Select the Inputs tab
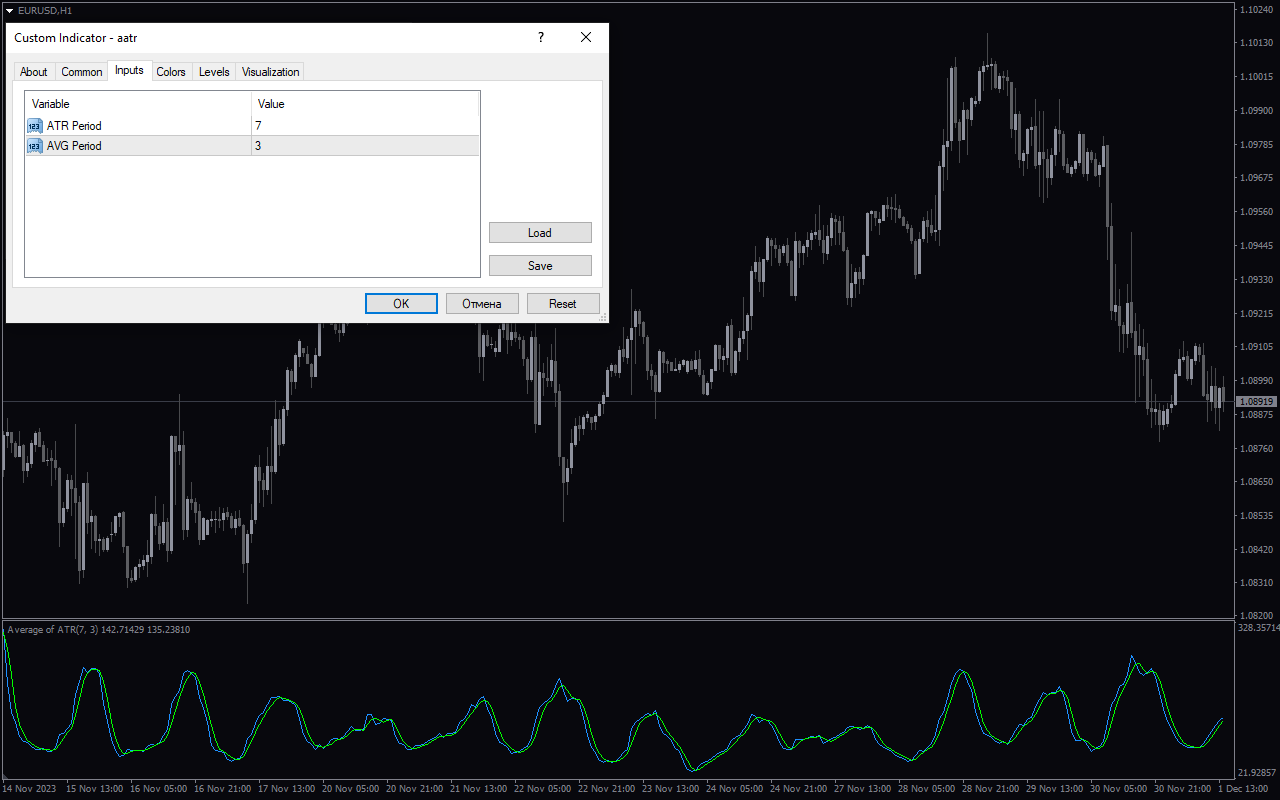 click(x=129, y=70)
